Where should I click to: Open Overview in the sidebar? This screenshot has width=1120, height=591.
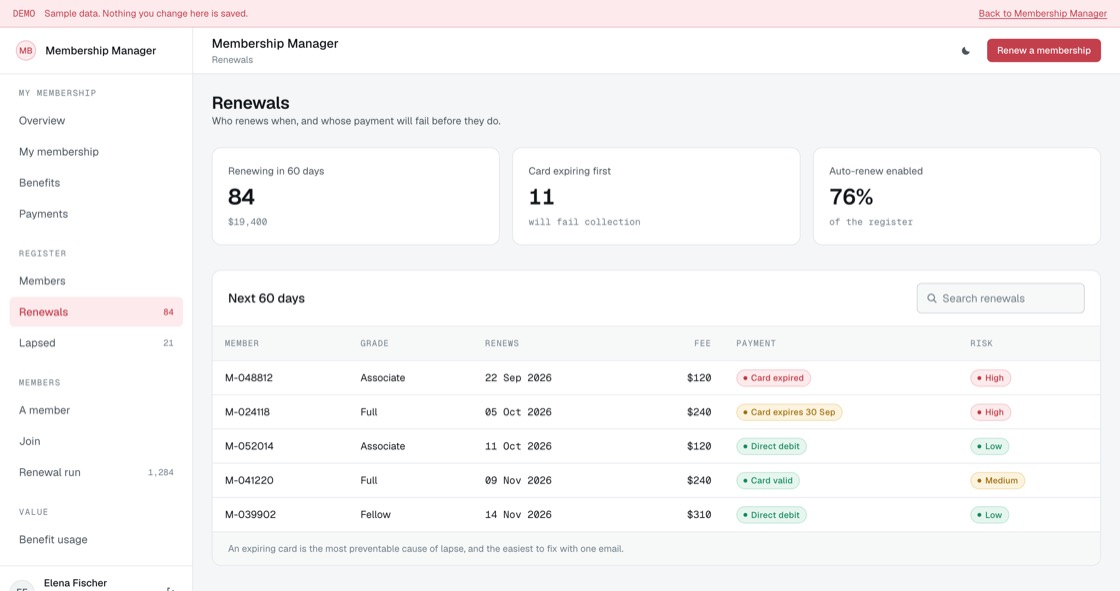pos(96,121)
